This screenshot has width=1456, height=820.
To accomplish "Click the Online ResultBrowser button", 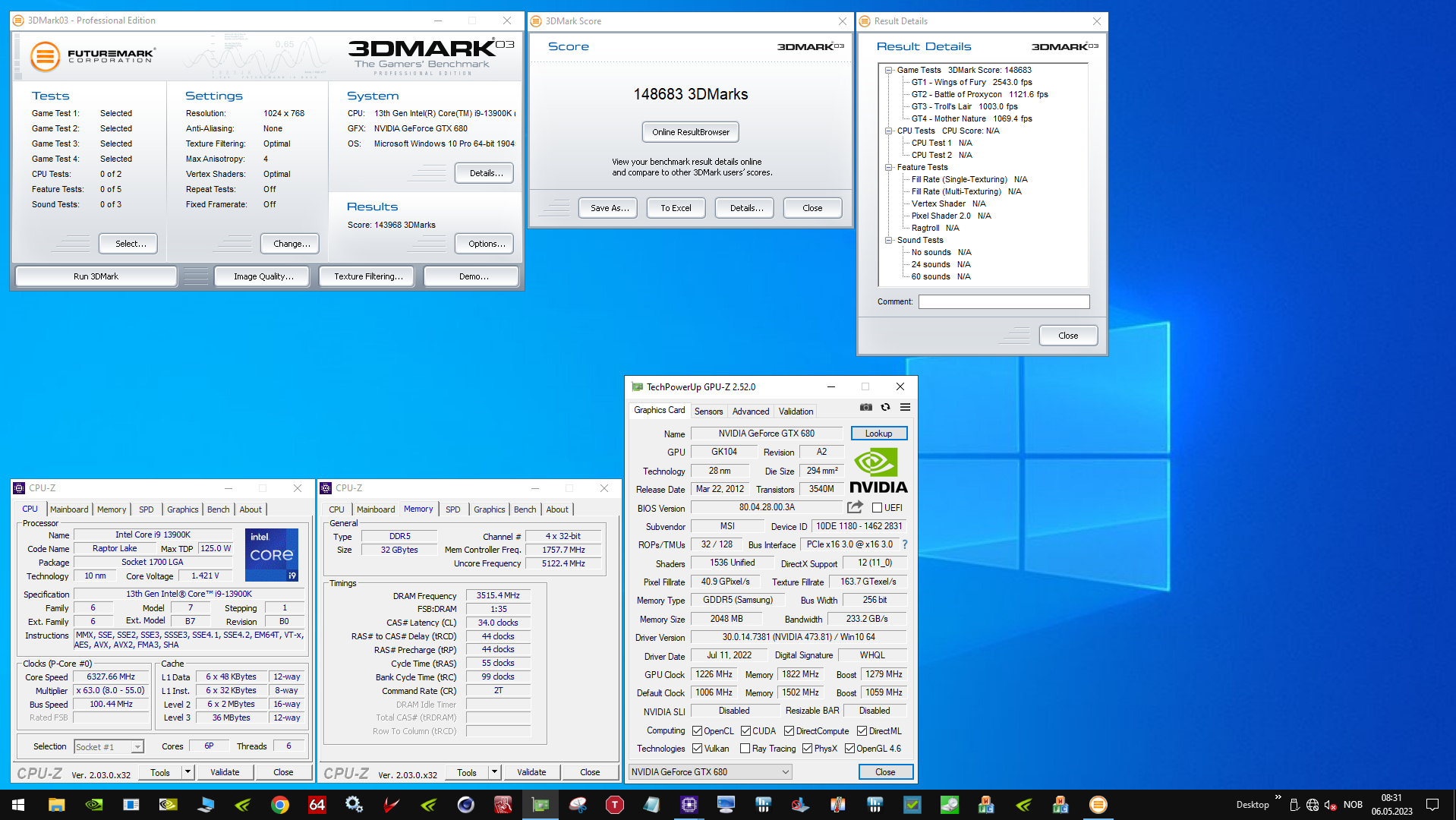I will [x=690, y=132].
